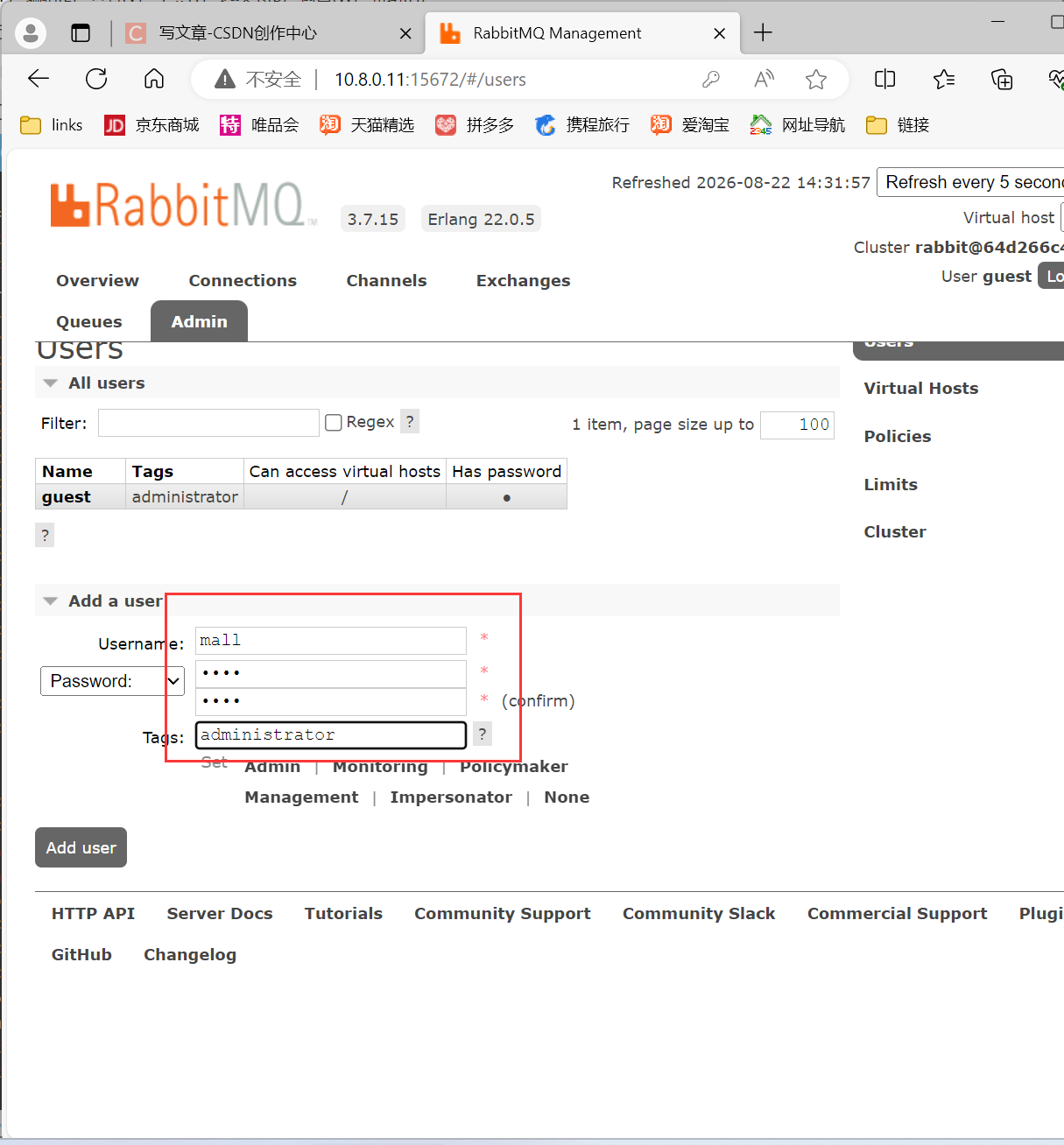Switch to the Channels tab

(386, 281)
